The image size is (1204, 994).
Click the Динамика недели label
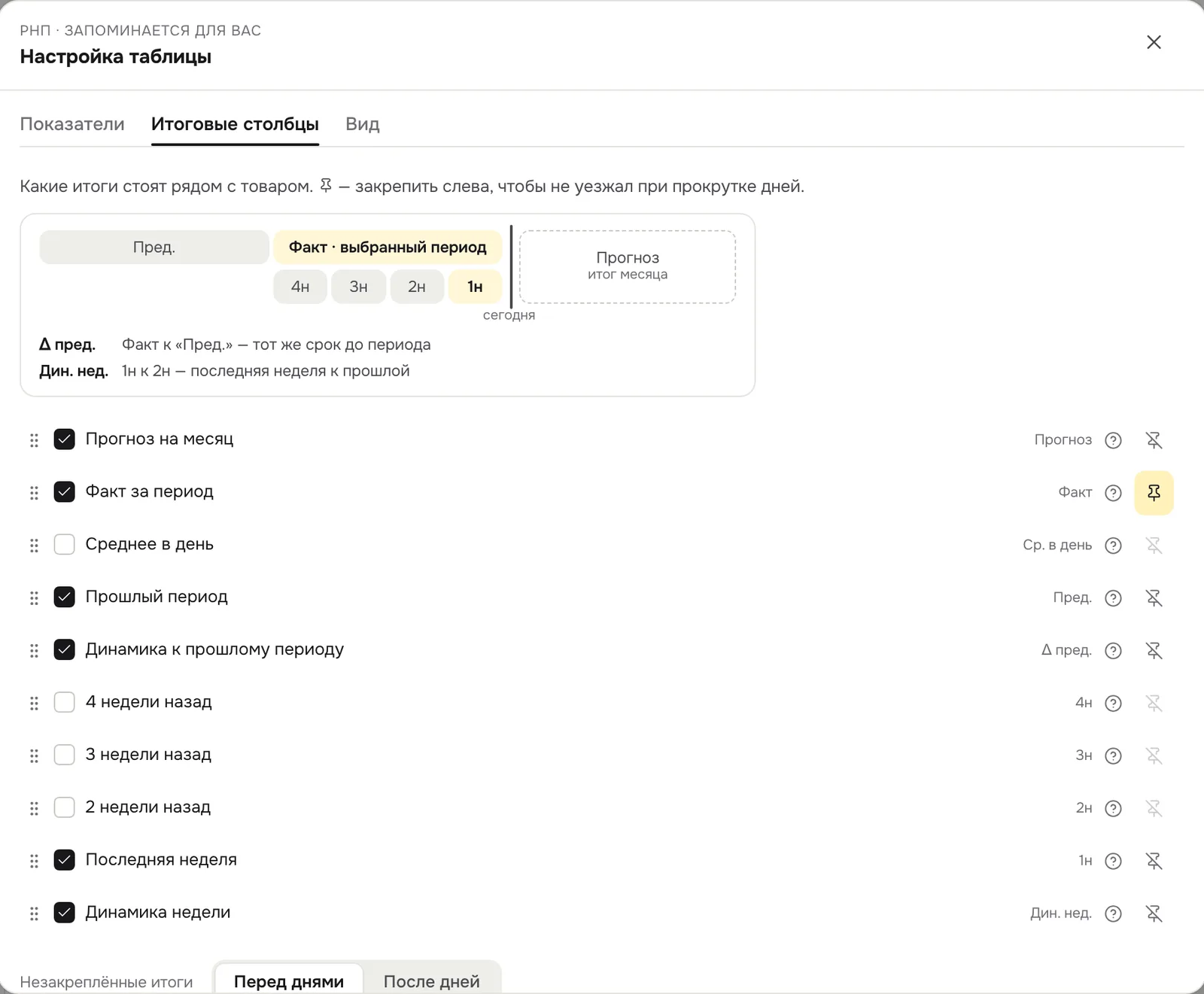158,913
